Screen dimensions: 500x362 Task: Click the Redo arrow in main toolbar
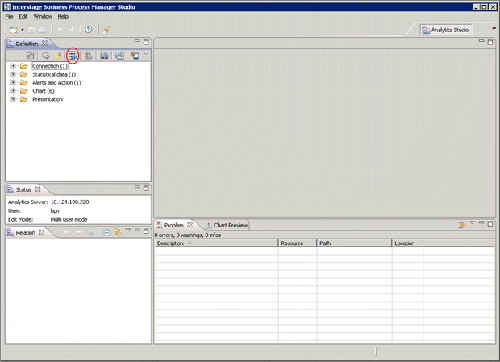71,30
